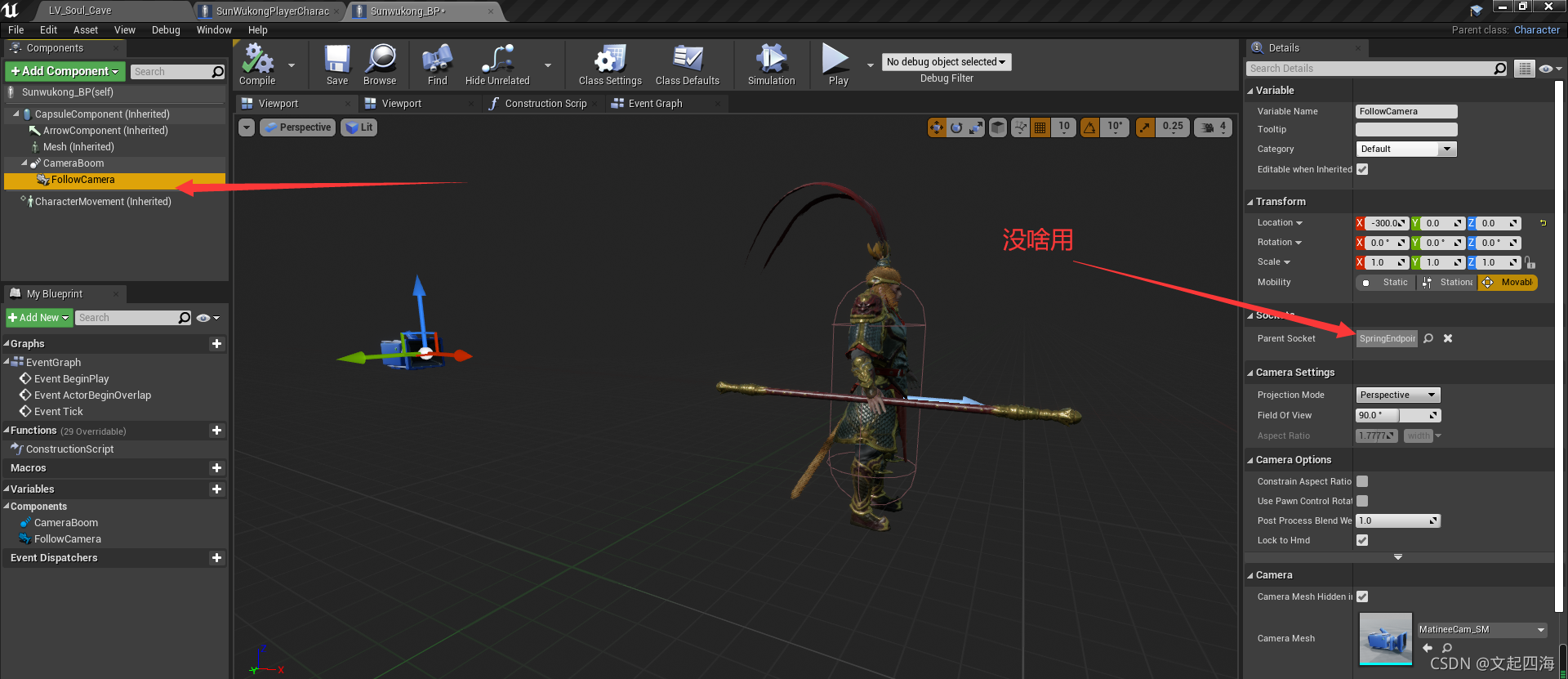Open viewport options arrow menu
The height and width of the screenshot is (679, 1568).
click(247, 127)
